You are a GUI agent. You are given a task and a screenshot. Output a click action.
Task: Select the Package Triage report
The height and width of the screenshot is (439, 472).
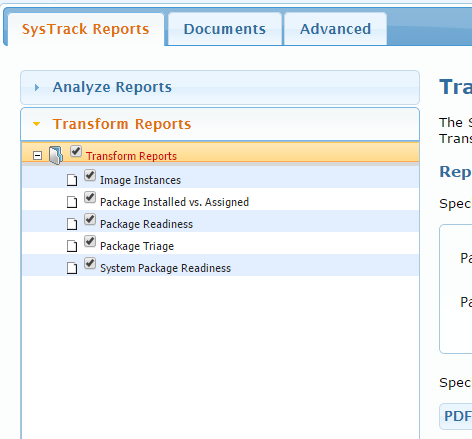click(137, 246)
